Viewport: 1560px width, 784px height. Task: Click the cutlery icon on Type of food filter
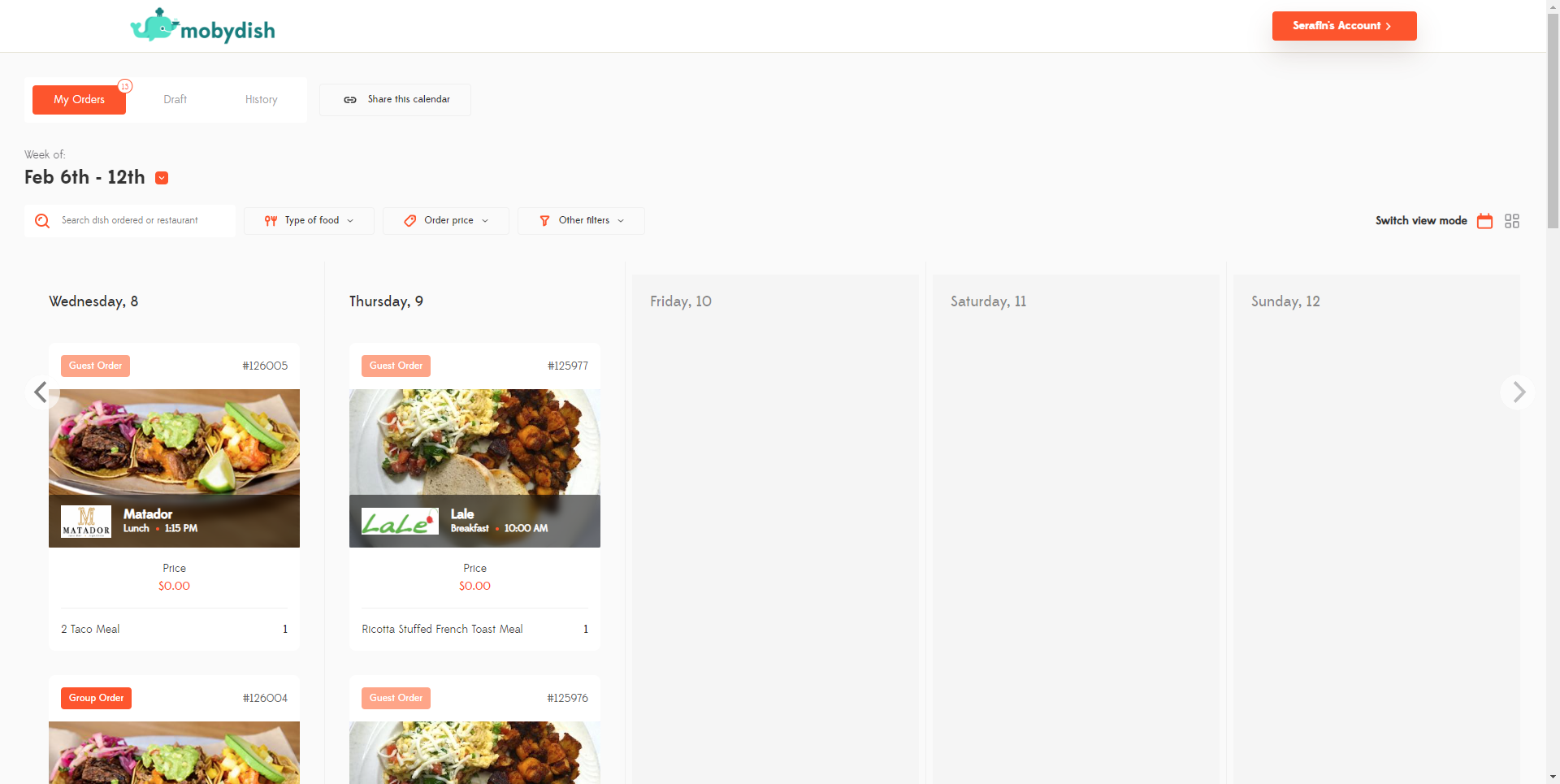coord(271,220)
